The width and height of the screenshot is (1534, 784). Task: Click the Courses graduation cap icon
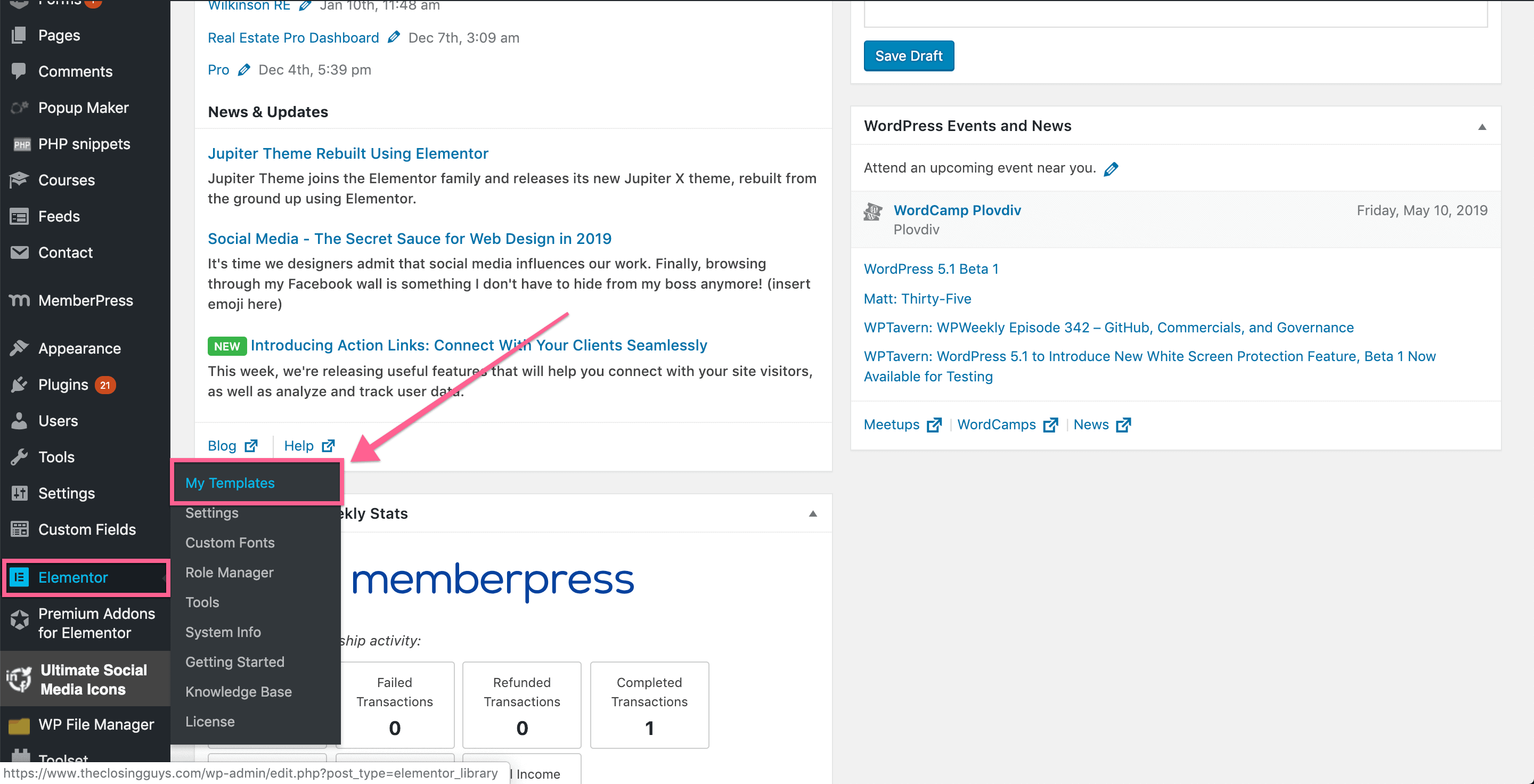click(20, 180)
